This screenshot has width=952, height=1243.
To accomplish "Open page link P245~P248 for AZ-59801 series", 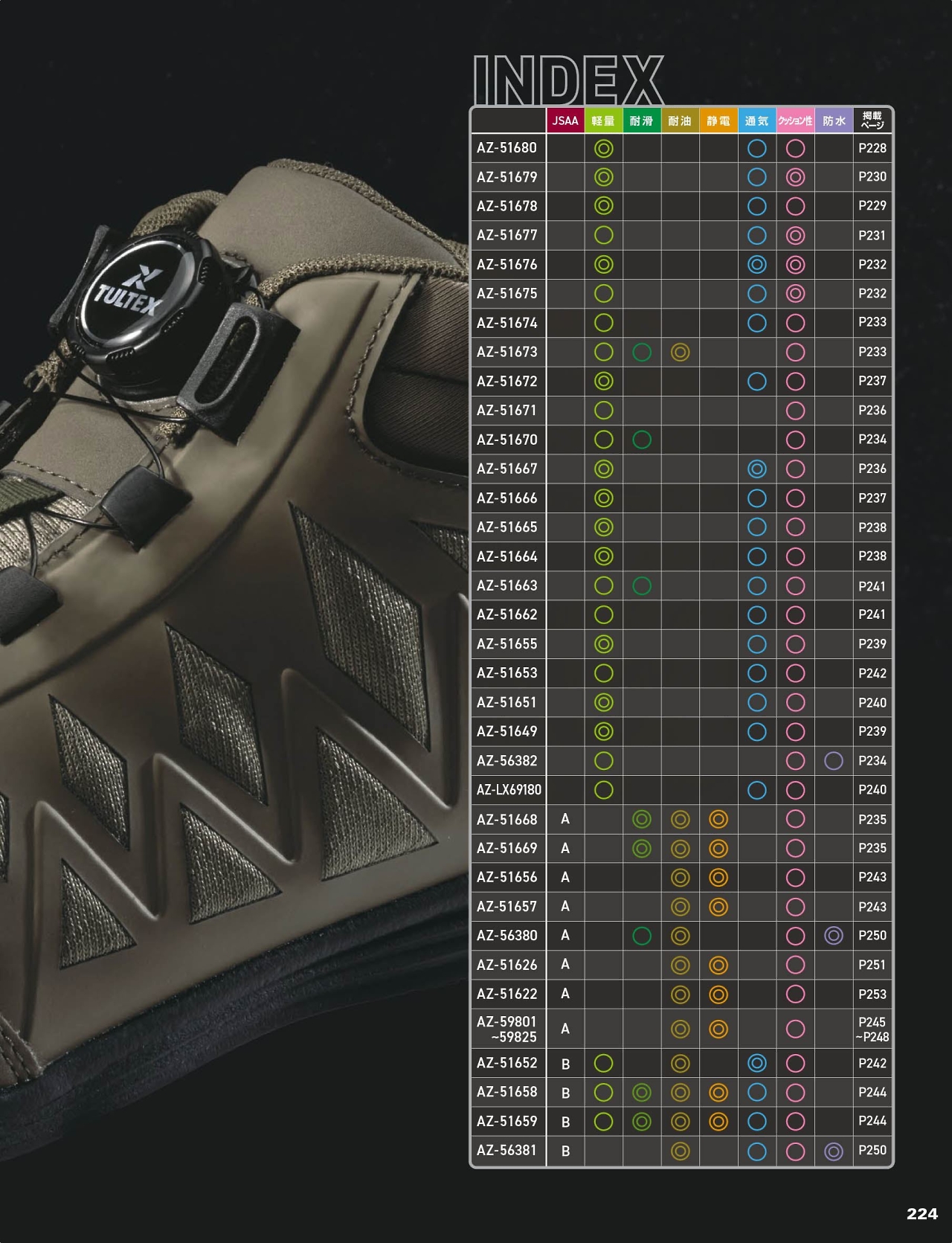I will tap(872, 1029).
